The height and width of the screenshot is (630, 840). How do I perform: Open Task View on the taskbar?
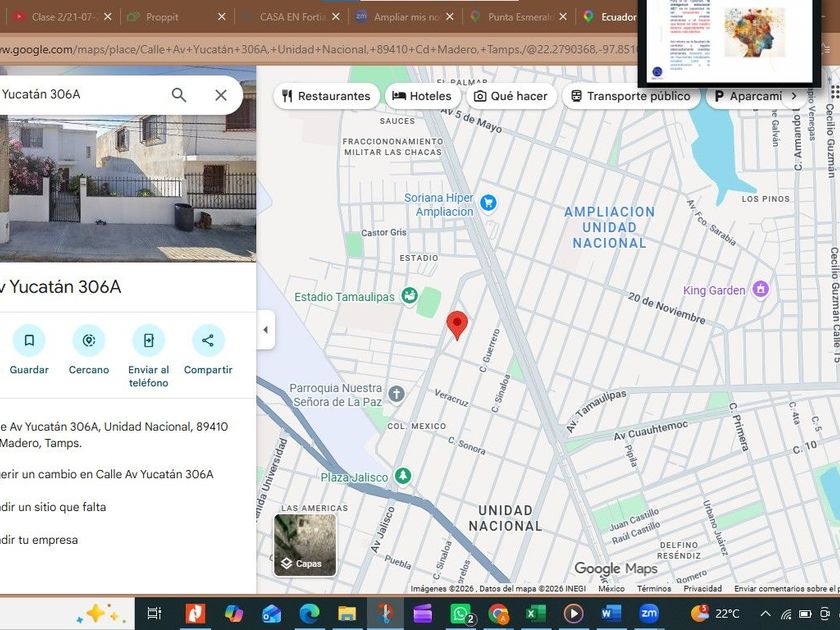(x=154, y=613)
